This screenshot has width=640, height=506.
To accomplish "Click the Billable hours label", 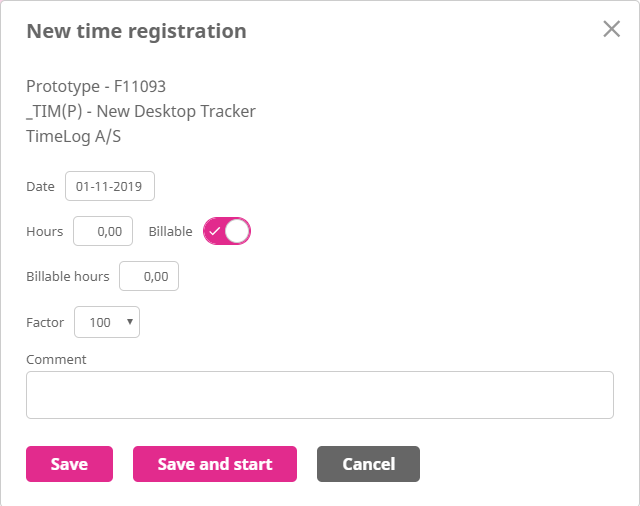I will coord(68,276).
